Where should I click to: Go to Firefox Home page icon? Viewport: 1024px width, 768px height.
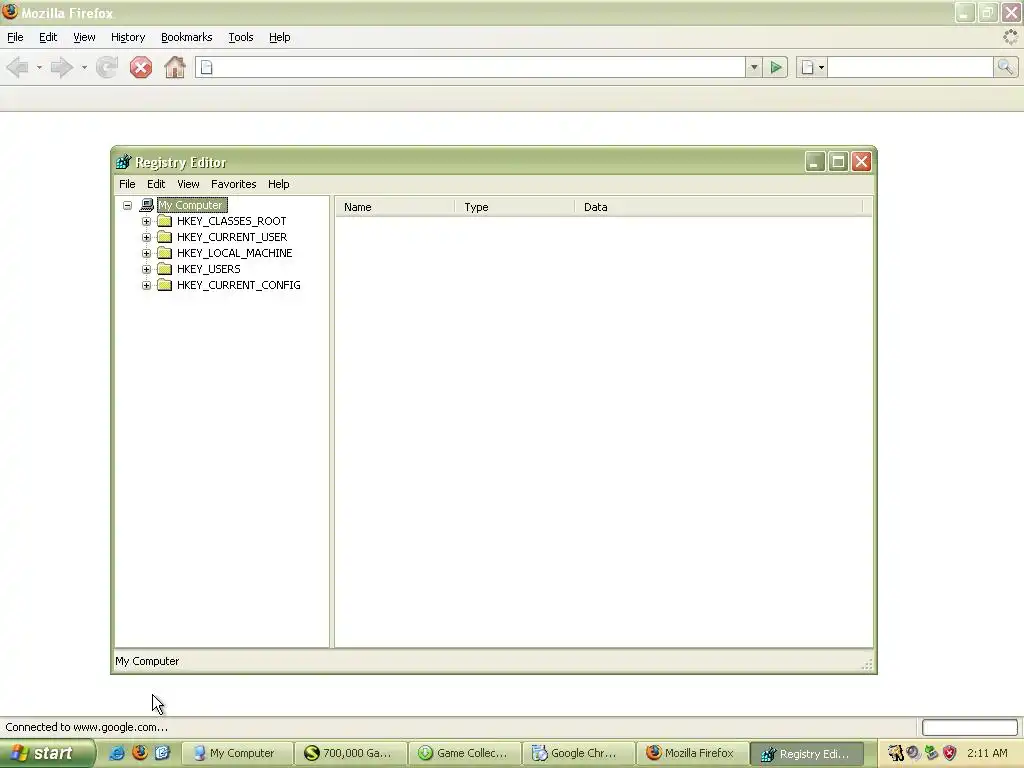click(x=174, y=67)
